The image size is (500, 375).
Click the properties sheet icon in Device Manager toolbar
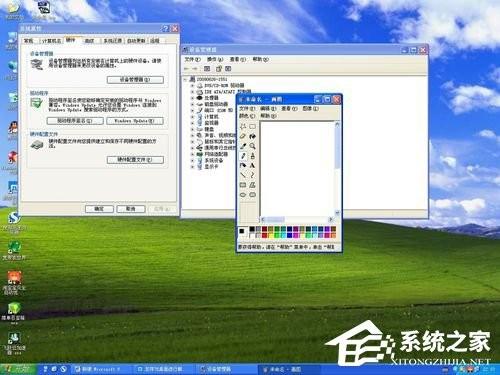pos(219,69)
